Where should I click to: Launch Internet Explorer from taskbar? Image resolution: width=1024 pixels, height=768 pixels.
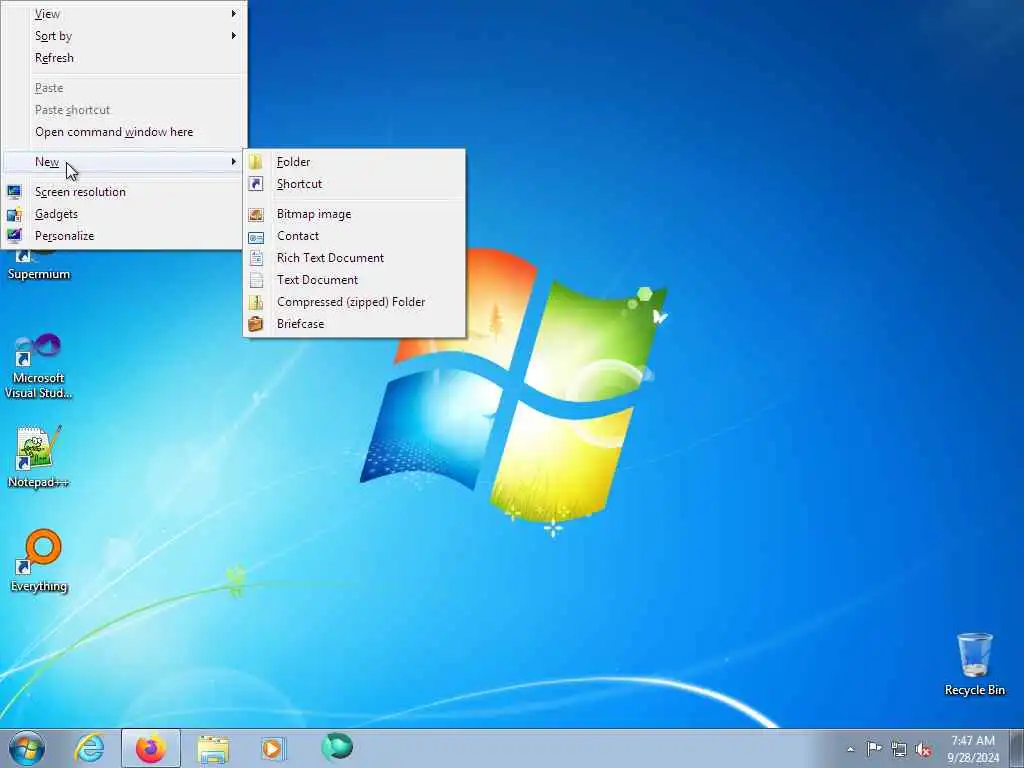pos(89,748)
